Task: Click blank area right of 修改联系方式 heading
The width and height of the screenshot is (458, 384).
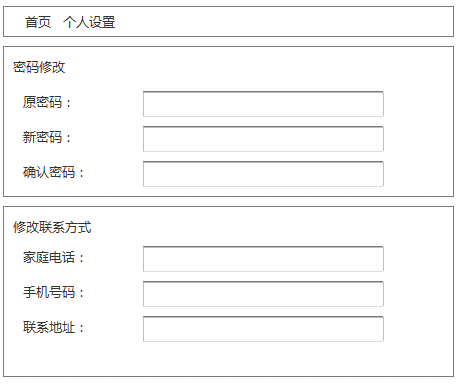Action: [x=270, y=227]
